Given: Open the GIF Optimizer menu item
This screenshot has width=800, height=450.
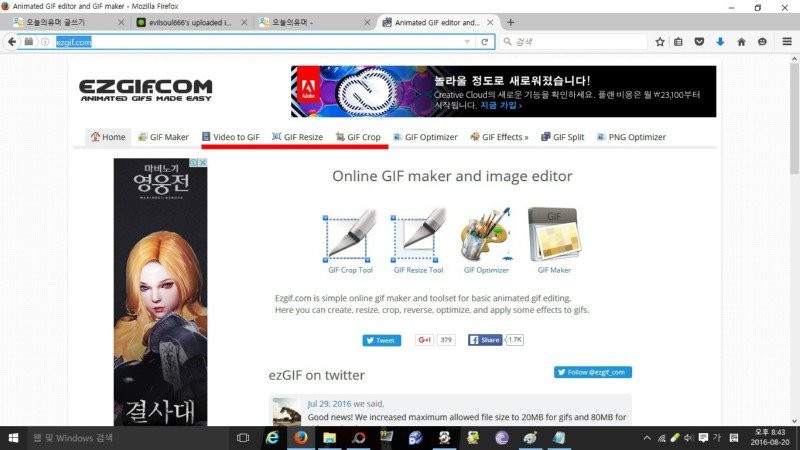Looking at the screenshot, I should tap(426, 137).
